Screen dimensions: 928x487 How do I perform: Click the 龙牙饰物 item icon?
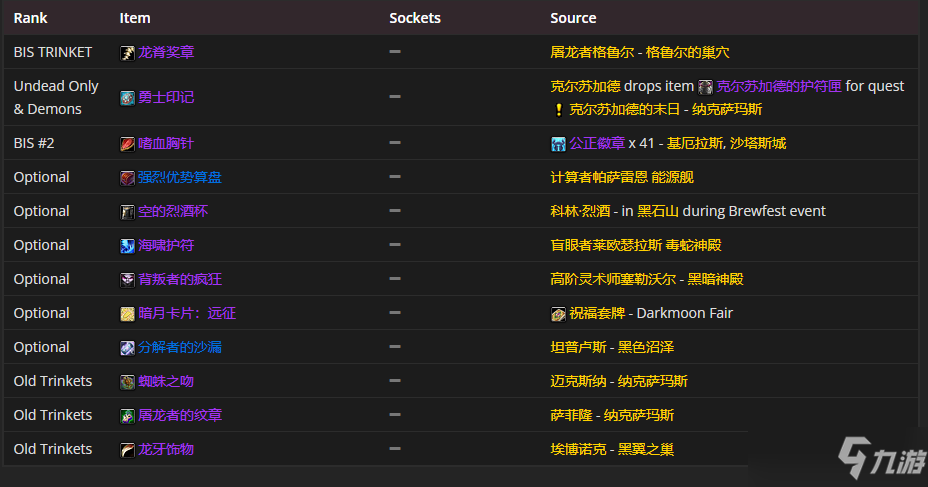tap(127, 450)
